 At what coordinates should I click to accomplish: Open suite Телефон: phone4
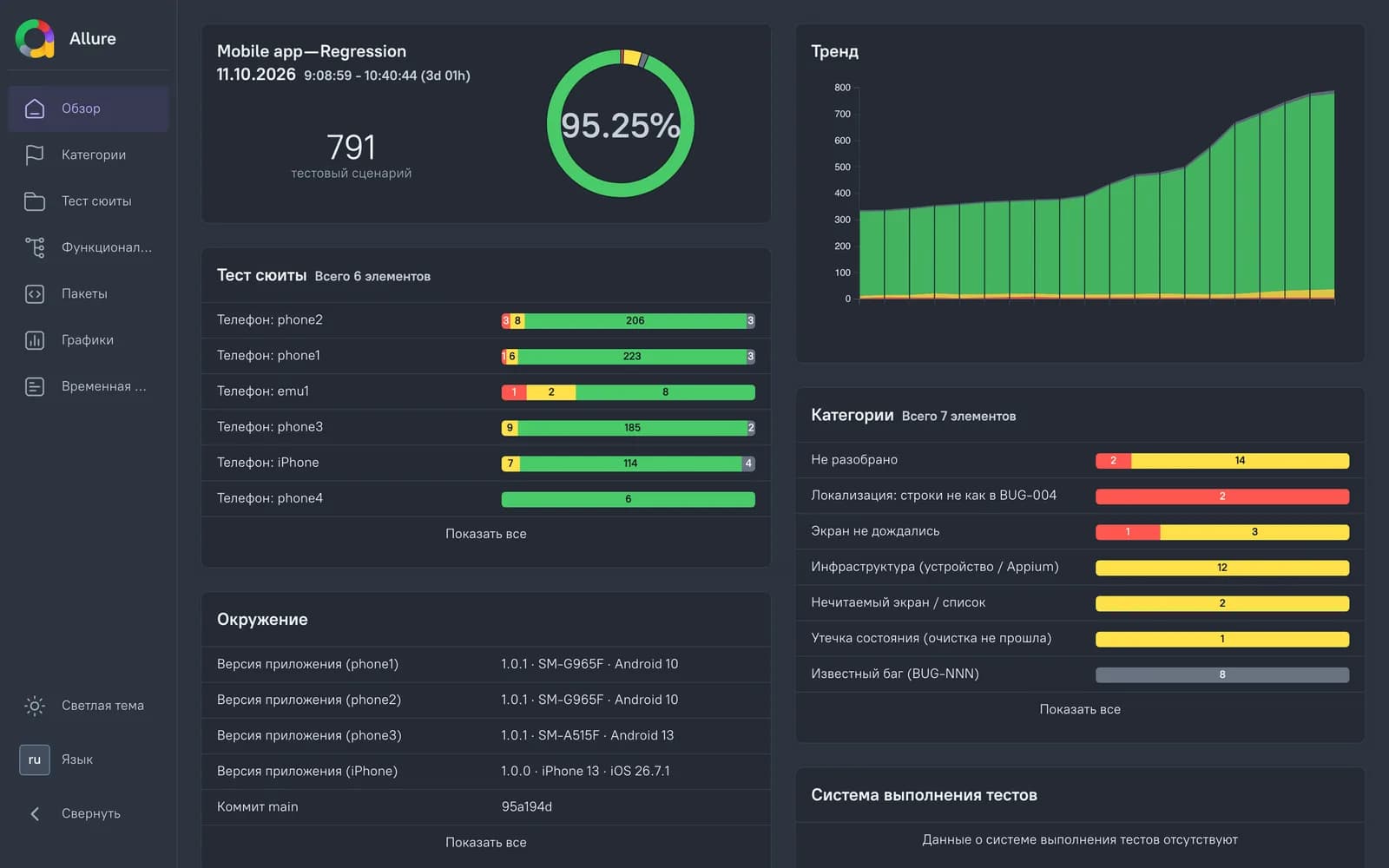tap(486, 498)
